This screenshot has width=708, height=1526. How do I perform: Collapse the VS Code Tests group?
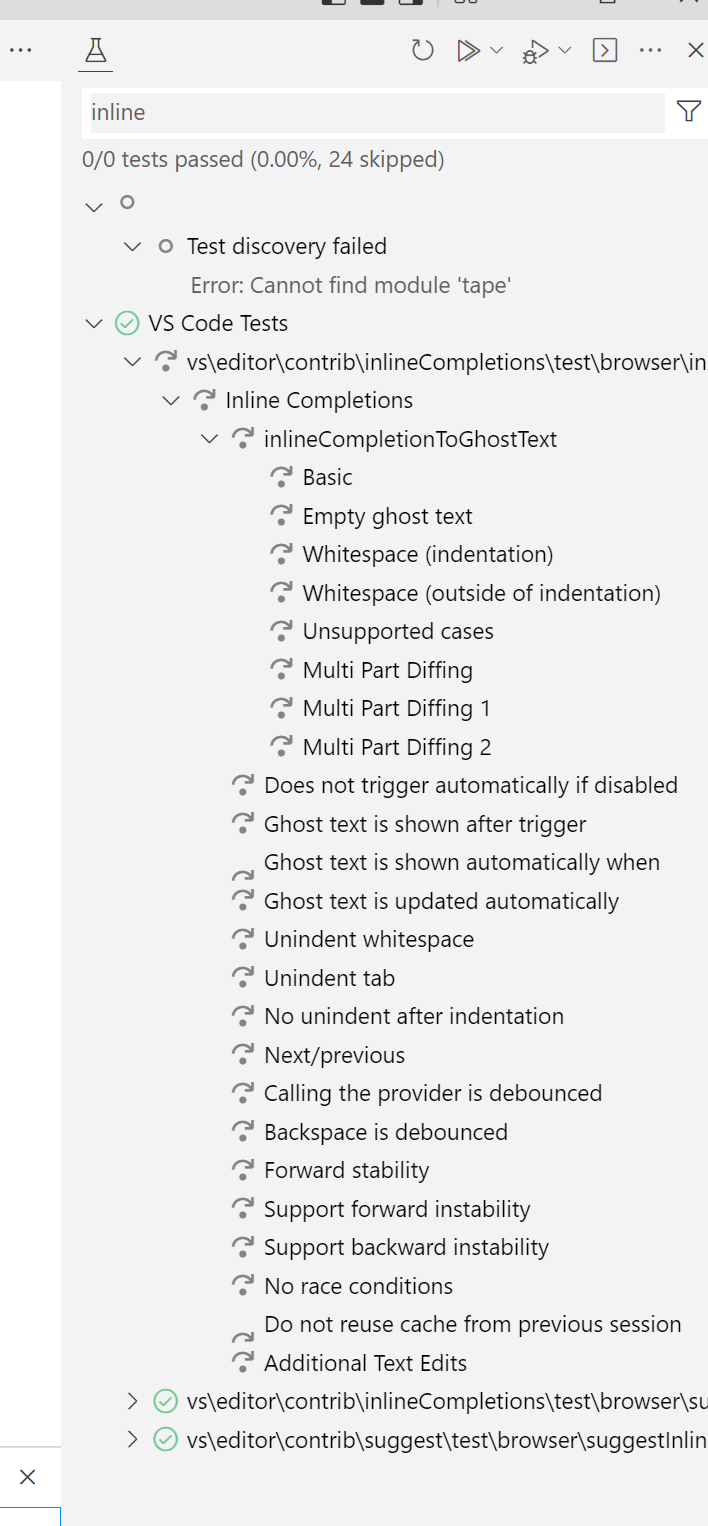(x=94, y=323)
